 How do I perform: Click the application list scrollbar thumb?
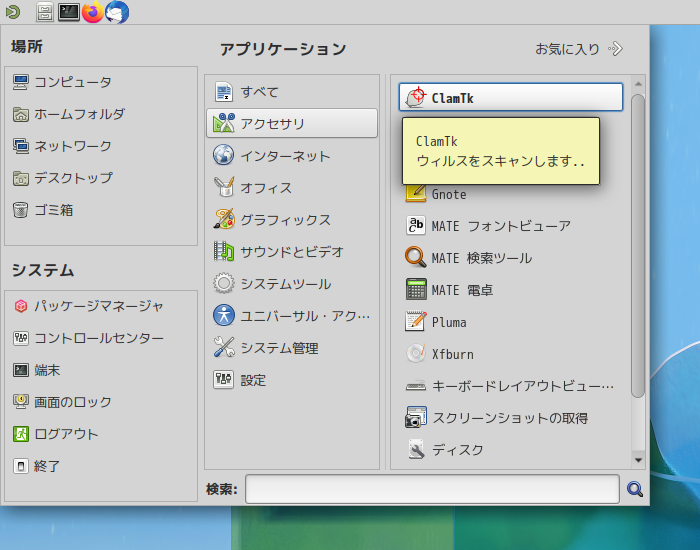click(638, 246)
